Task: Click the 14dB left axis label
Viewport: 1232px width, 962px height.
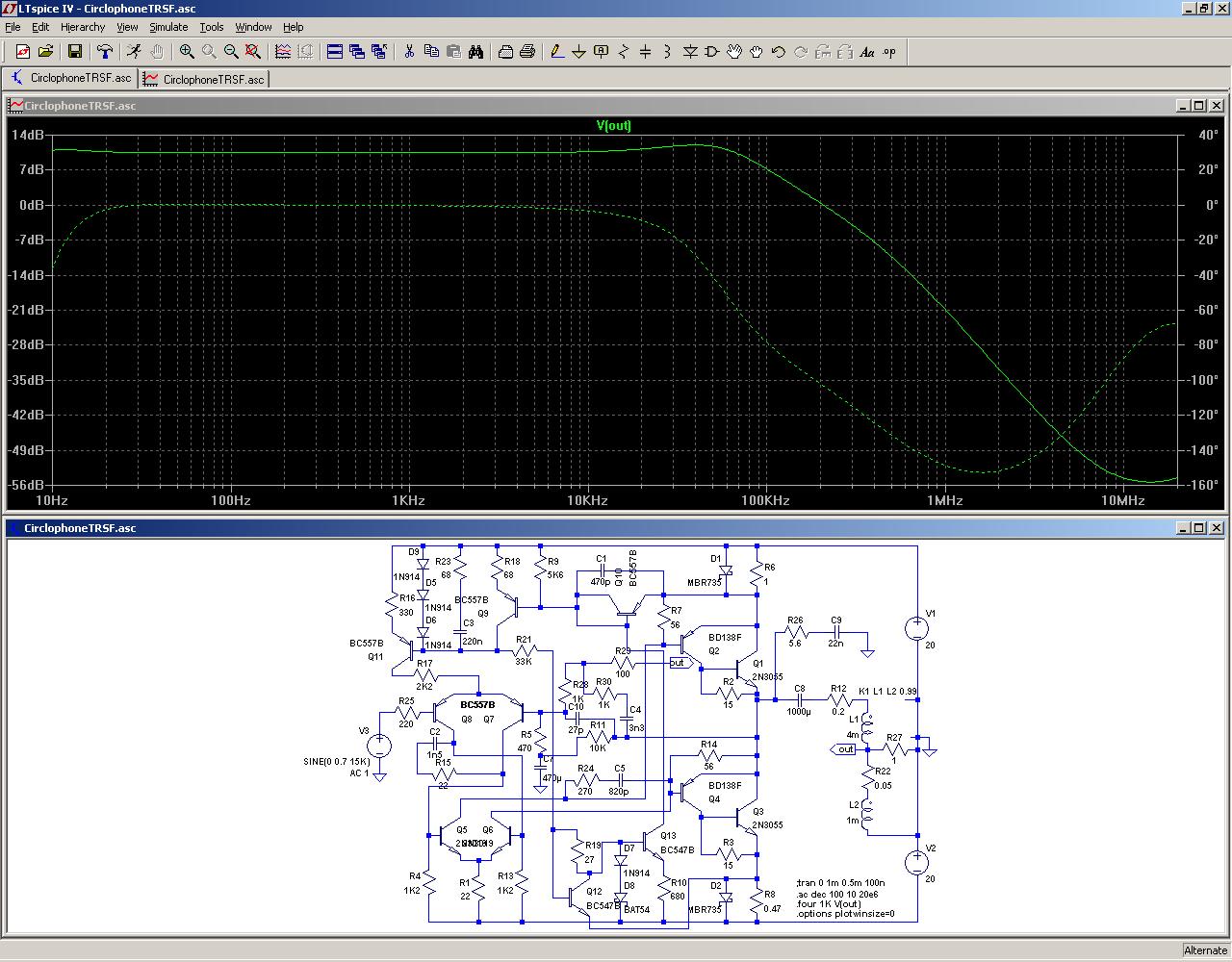Action: [x=28, y=135]
